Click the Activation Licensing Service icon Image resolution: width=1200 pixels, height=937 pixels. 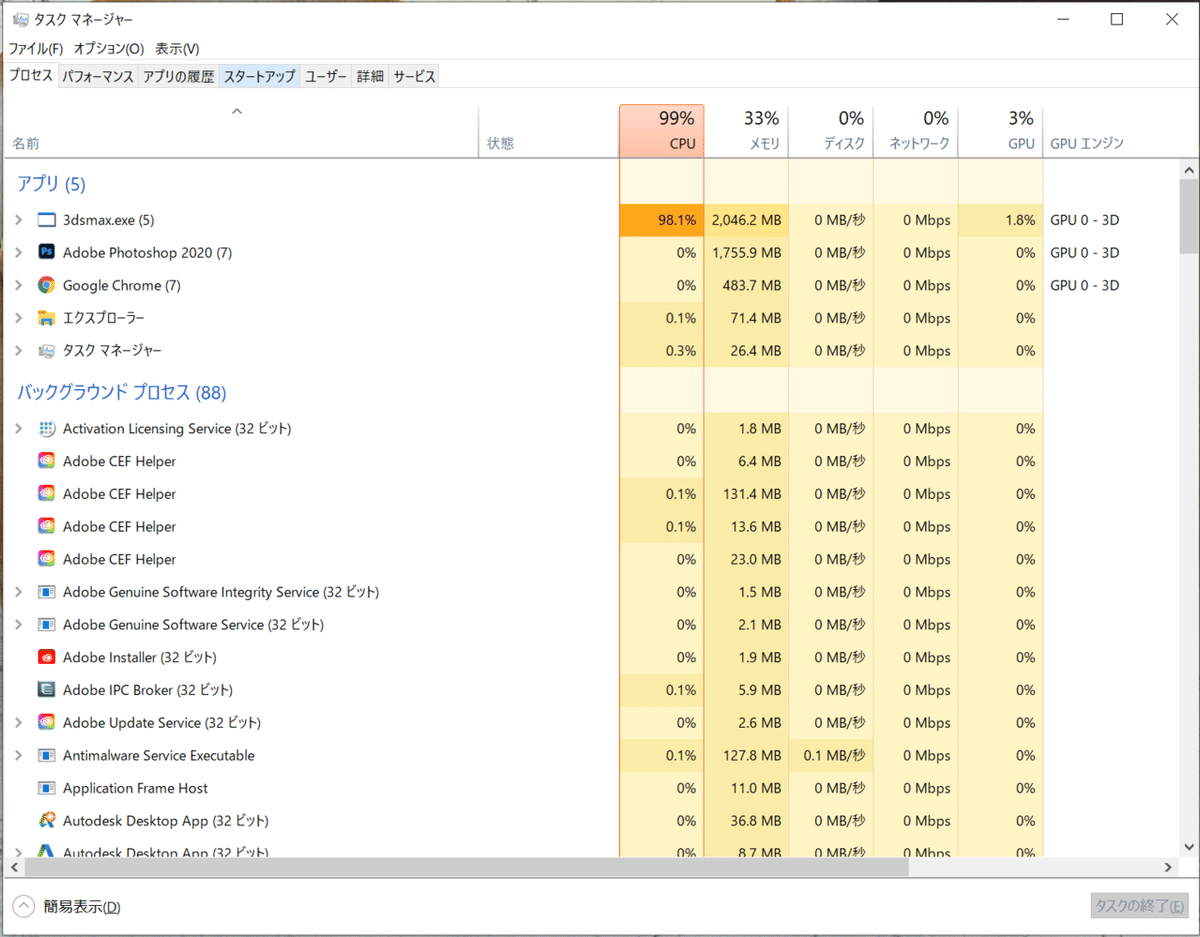click(x=46, y=429)
